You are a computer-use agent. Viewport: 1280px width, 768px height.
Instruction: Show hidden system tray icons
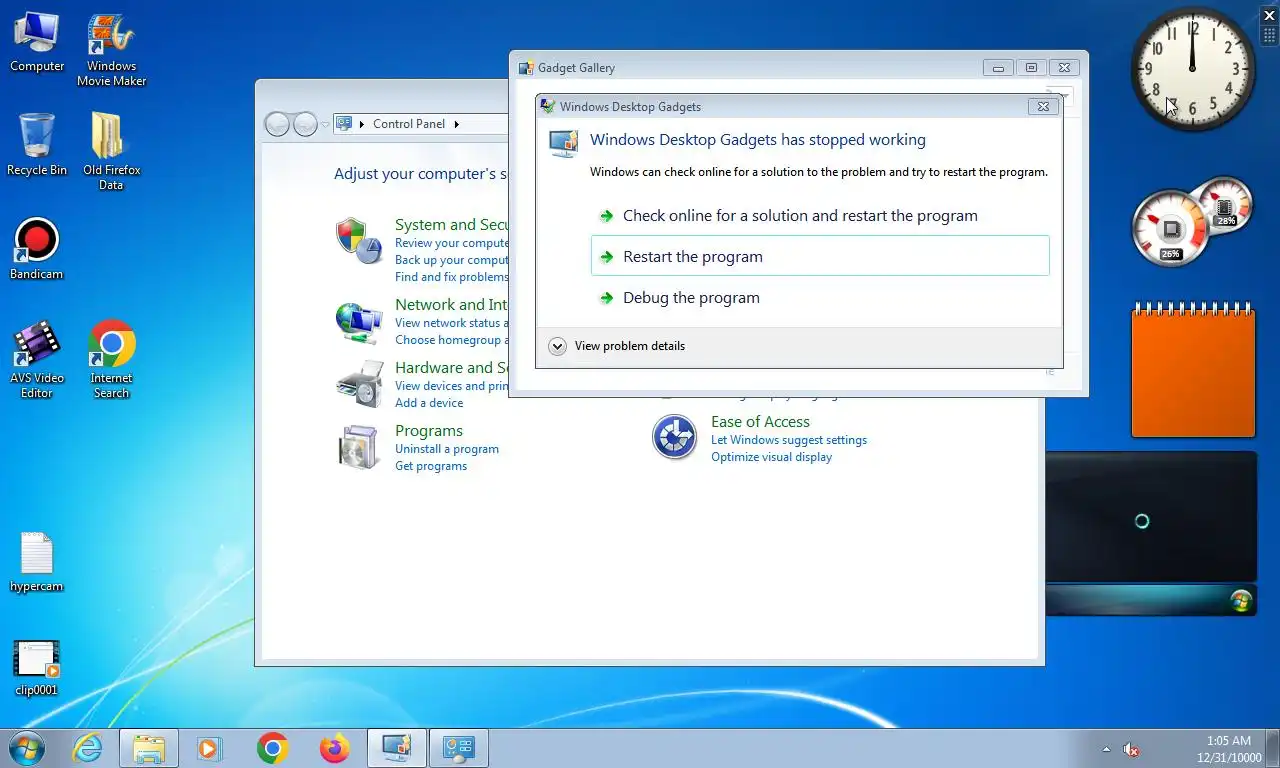[1106, 749]
